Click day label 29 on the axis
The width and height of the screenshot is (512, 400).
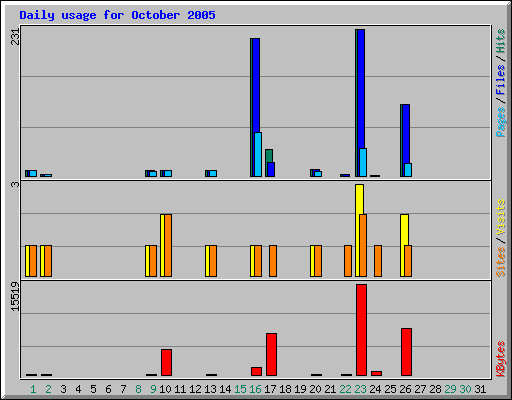(x=450, y=389)
